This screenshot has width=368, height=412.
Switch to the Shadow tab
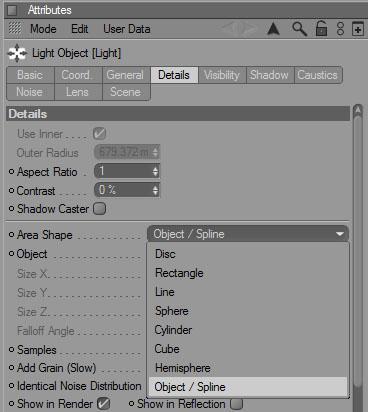click(269, 75)
